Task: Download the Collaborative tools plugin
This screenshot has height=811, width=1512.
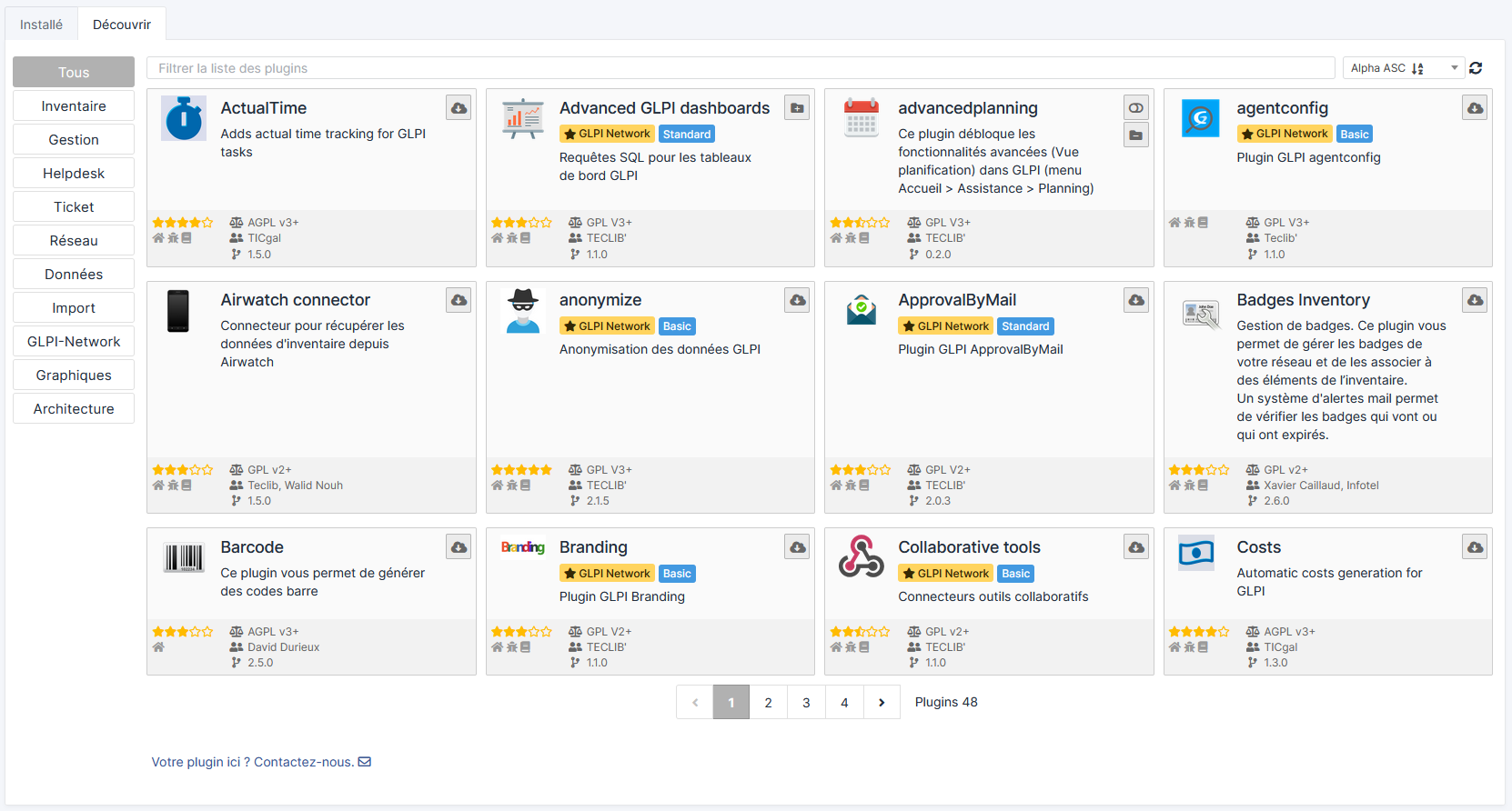Action: tap(1135, 547)
